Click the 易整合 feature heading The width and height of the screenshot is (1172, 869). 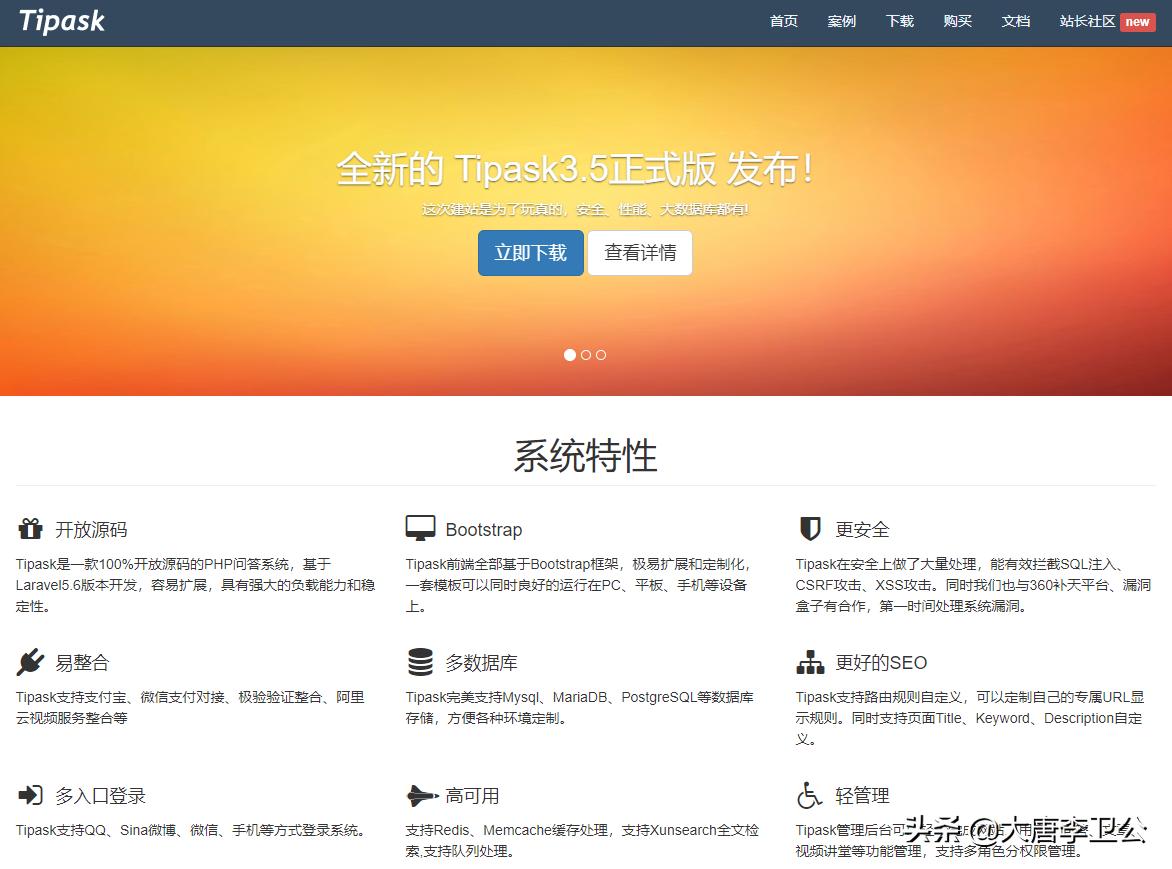click(x=82, y=663)
